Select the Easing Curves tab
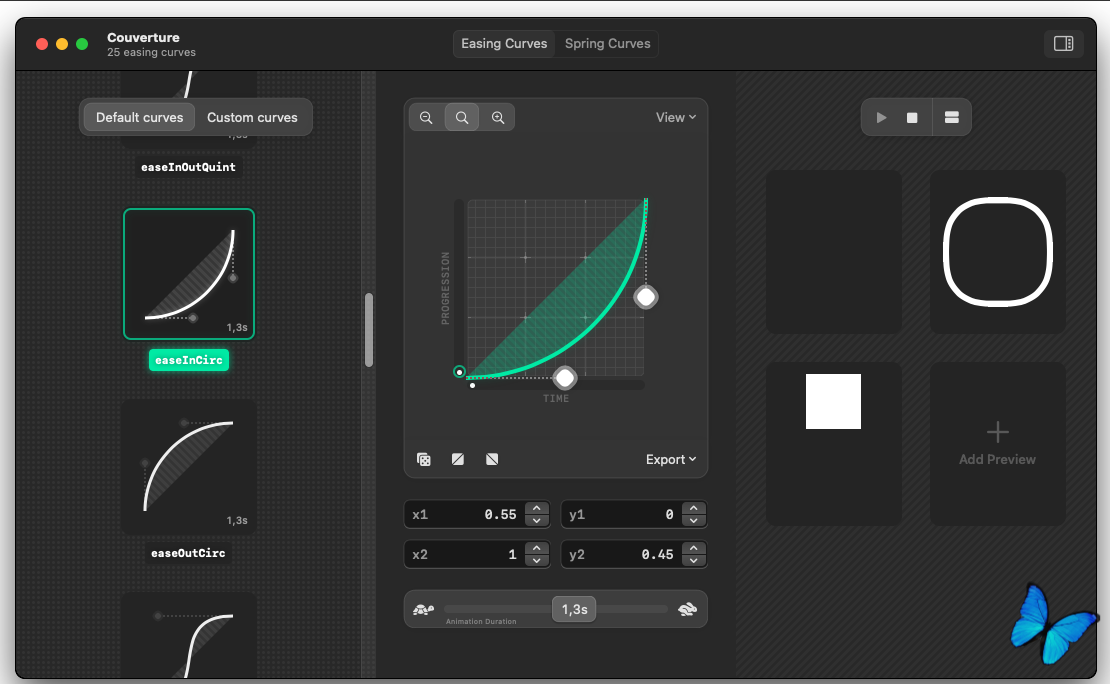Image resolution: width=1110 pixels, height=684 pixels. (x=504, y=44)
